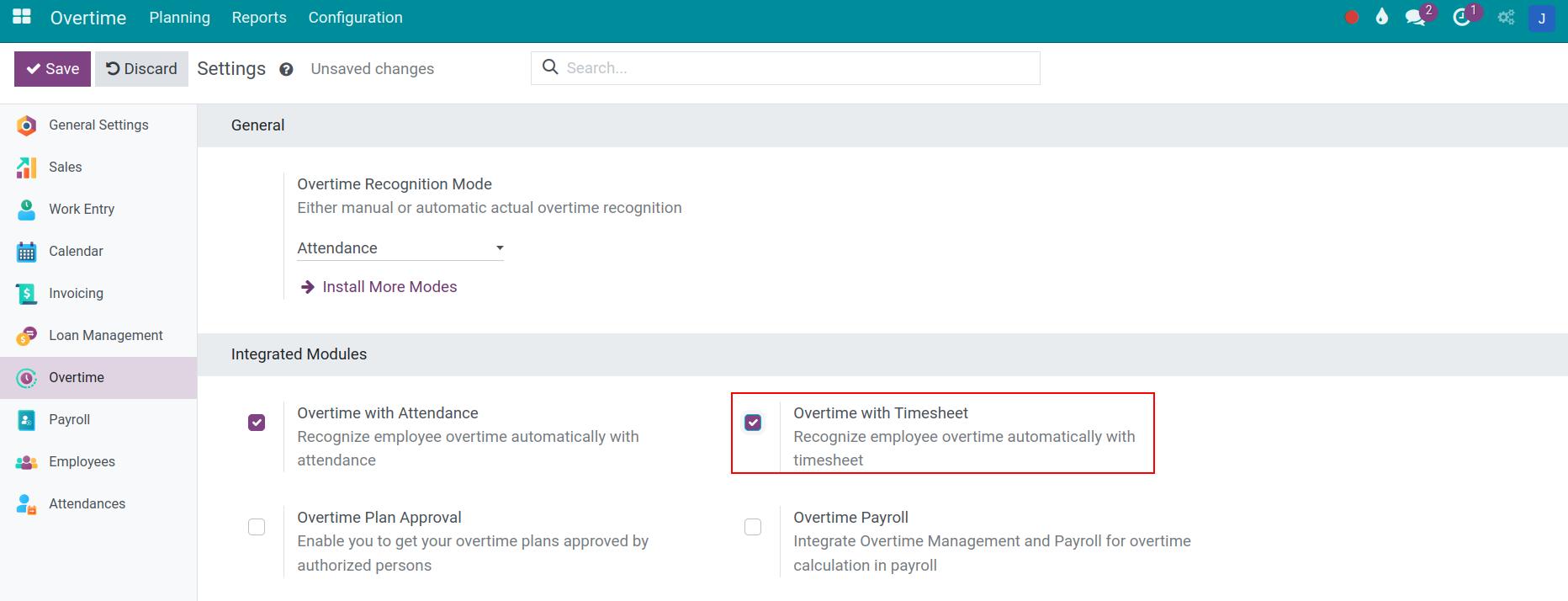Enable Overtime Plan Approval checkbox
This screenshot has width=1568, height=601.
tap(257, 527)
